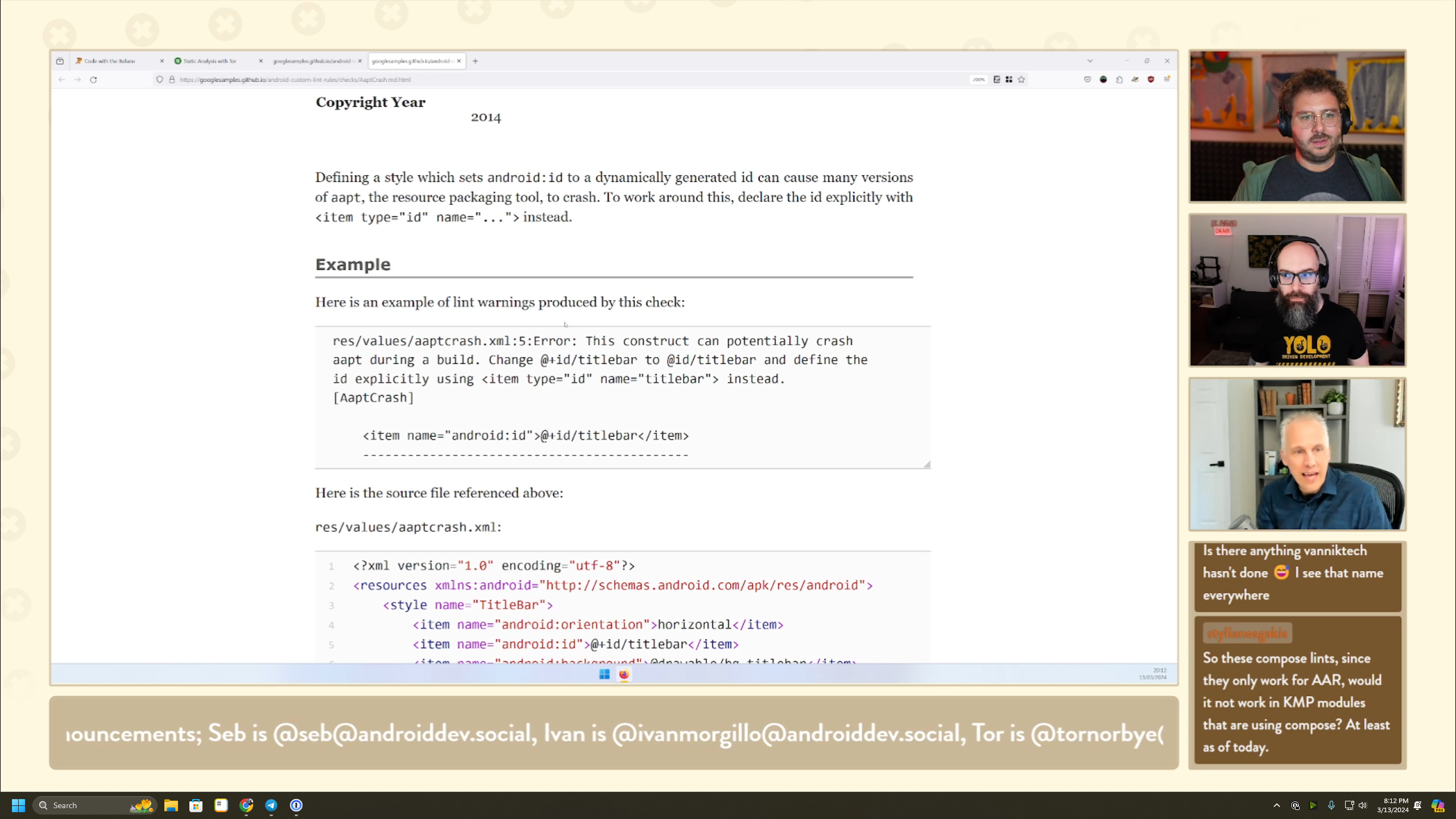Click the tracking protection shield icon
The height and width of the screenshot is (819, 1456).
tap(160, 80)
